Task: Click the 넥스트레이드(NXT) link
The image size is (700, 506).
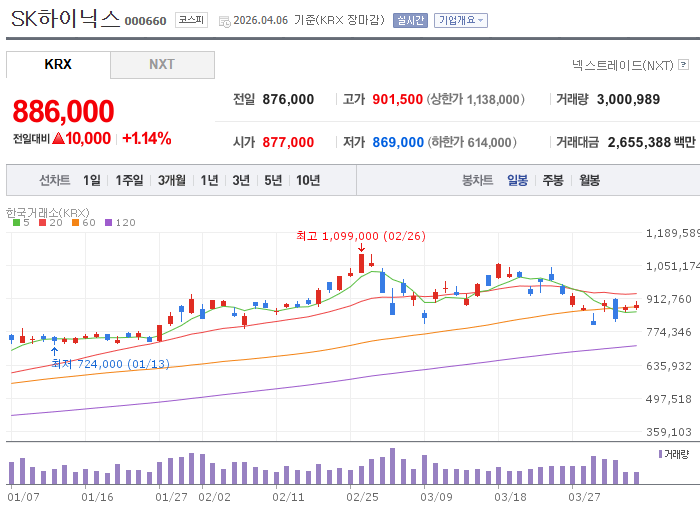Action: [x=623, y=65]
